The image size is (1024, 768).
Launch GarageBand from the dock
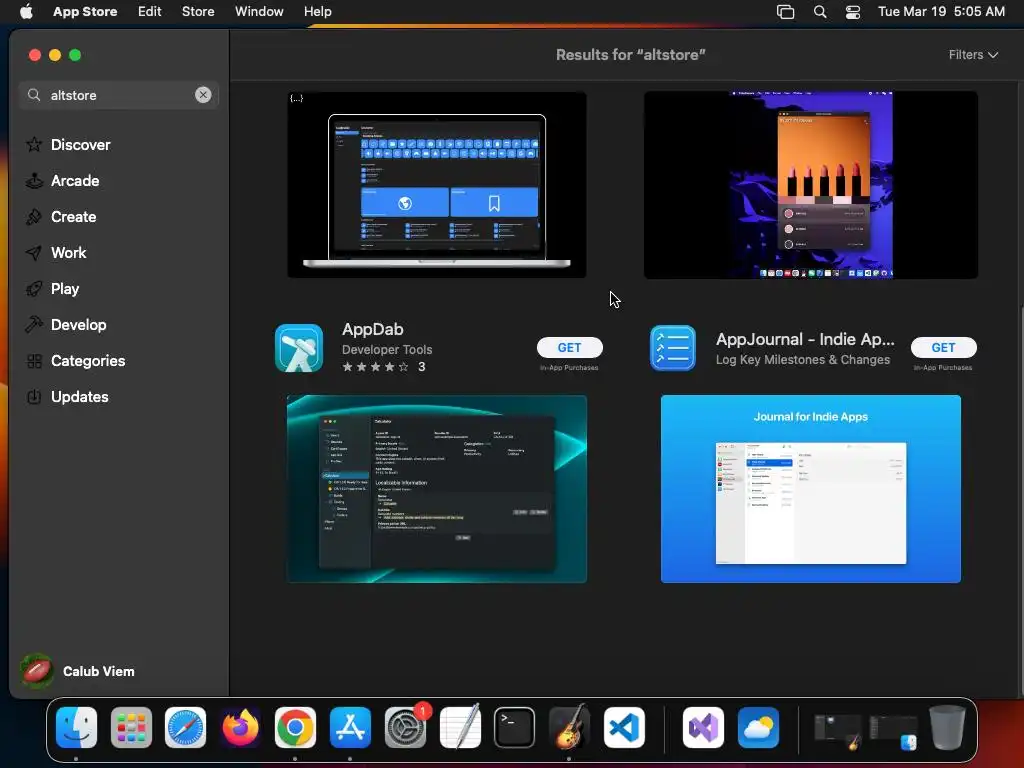(569, 728)
